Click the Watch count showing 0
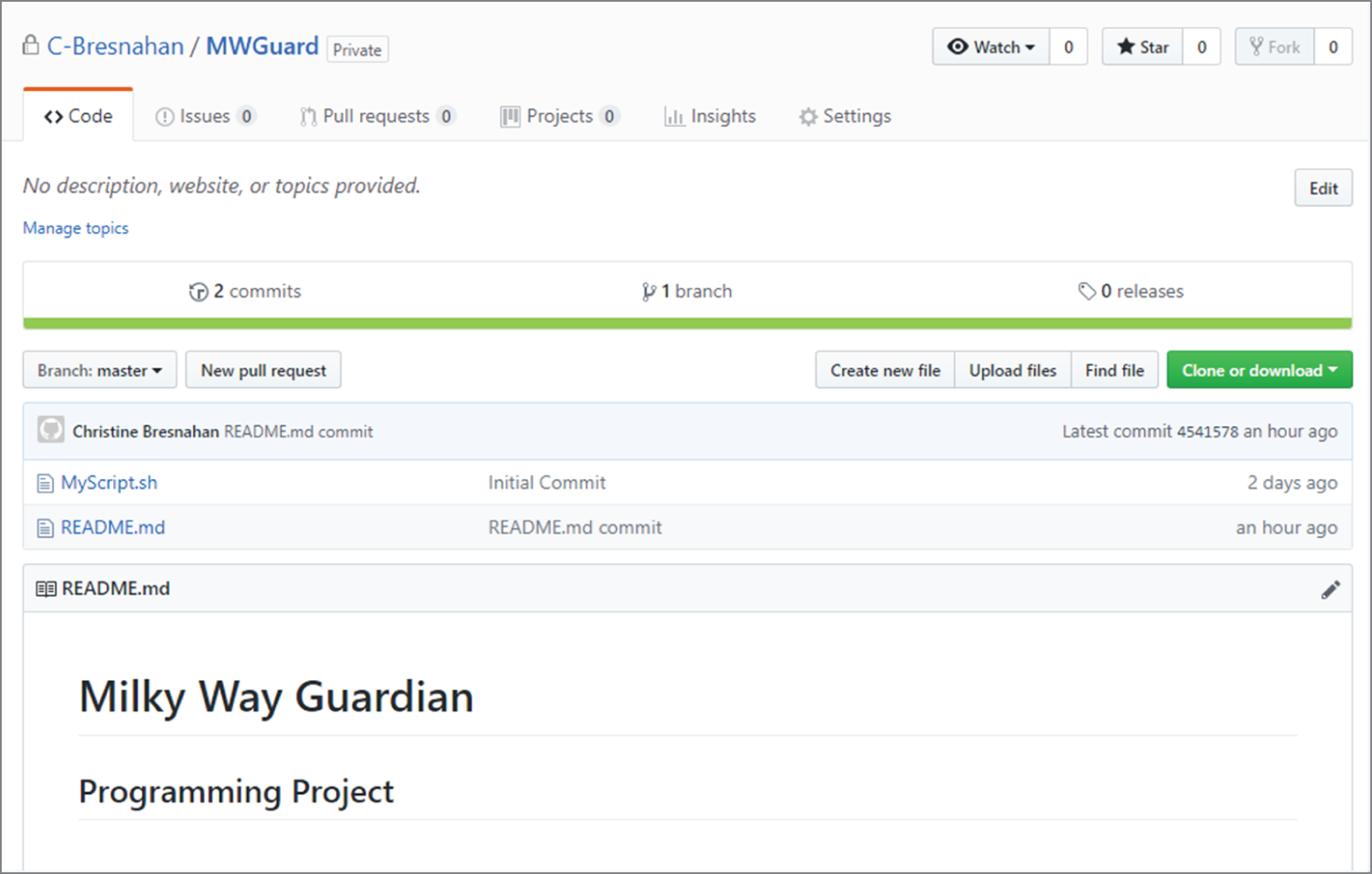Viewport: 1372px width, 874px height. pyautogui.click(x=1068, y=47)
